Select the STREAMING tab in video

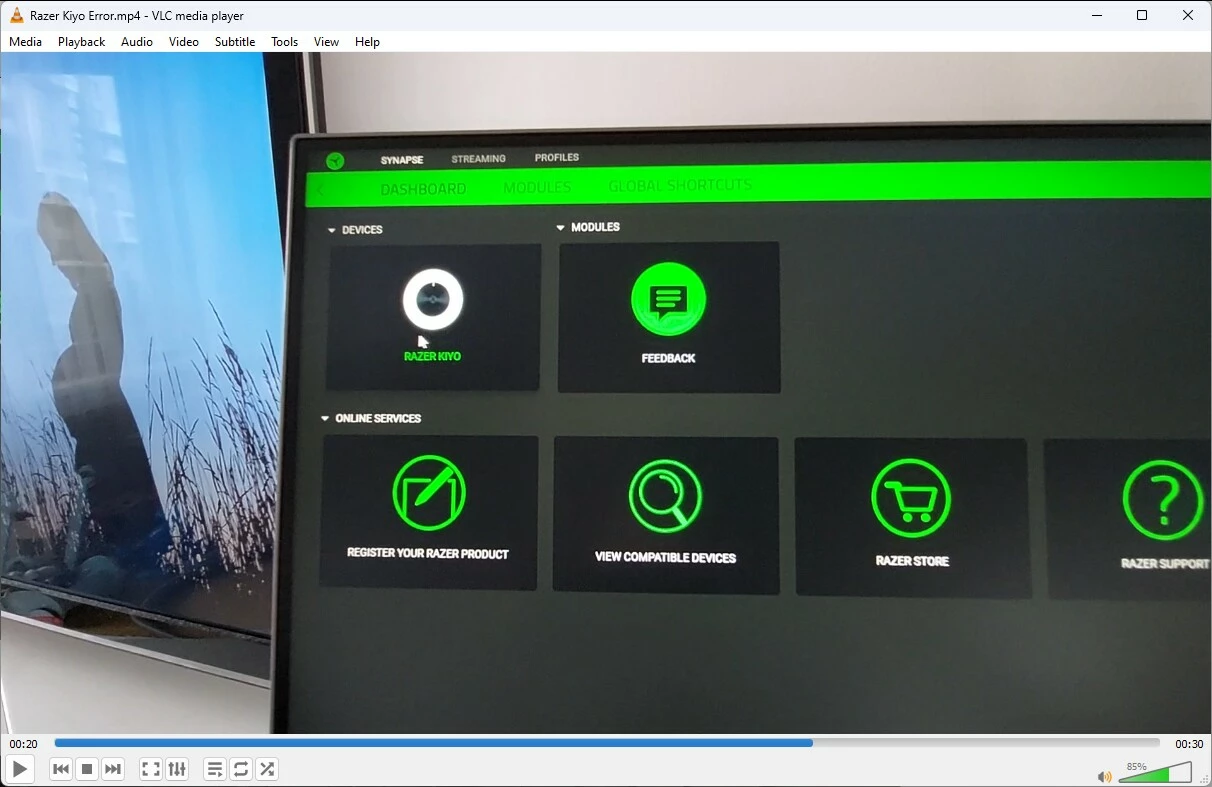coord(478,159)
